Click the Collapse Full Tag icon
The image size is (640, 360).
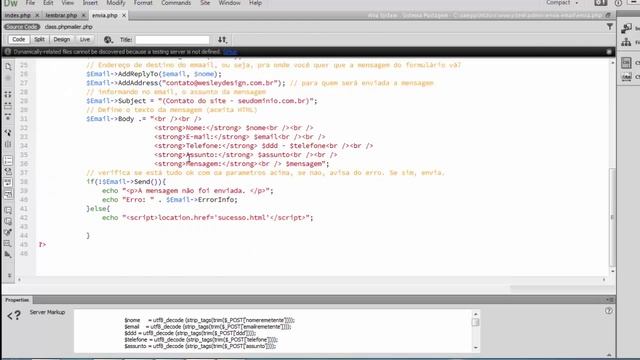[x=8, y=94]
